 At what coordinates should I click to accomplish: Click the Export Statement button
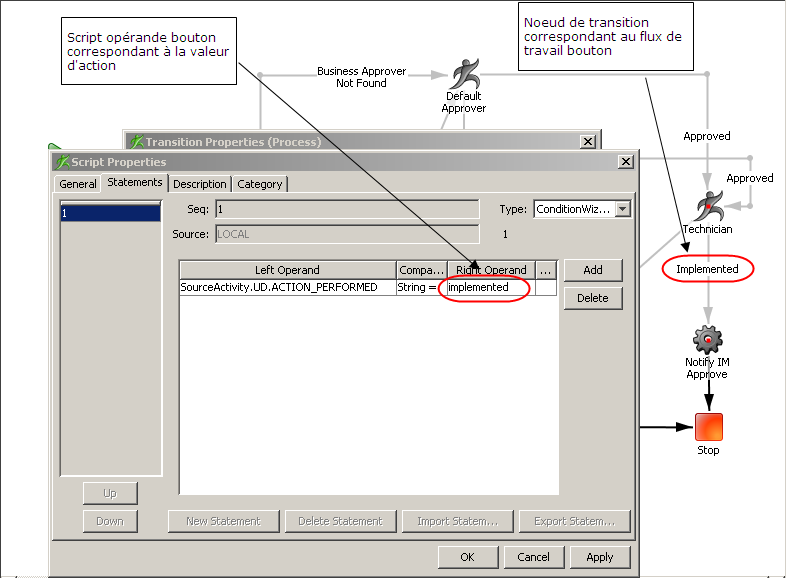coord(575,522)
